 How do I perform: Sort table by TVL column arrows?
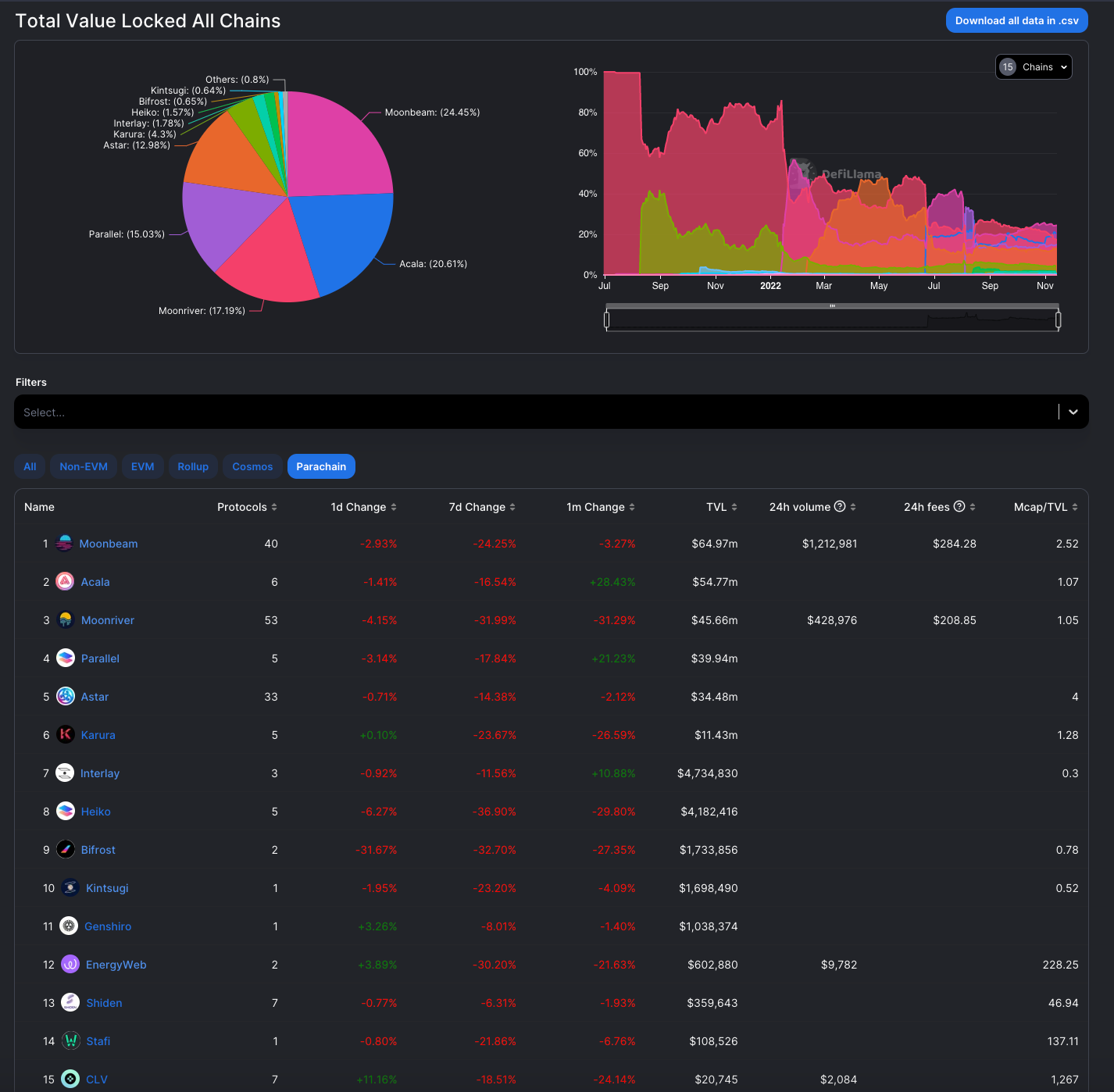click(734, 507)
